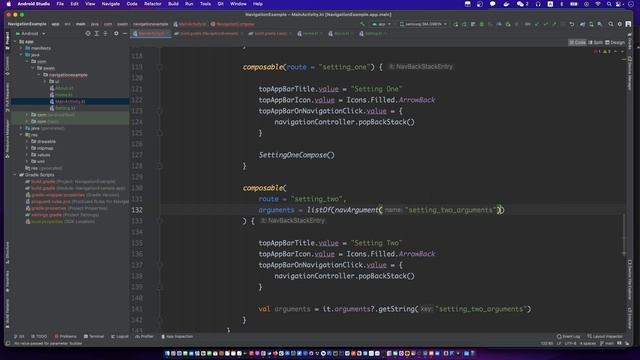640x360 pixels.
Task: Open the Build menu
Action: 173,4
